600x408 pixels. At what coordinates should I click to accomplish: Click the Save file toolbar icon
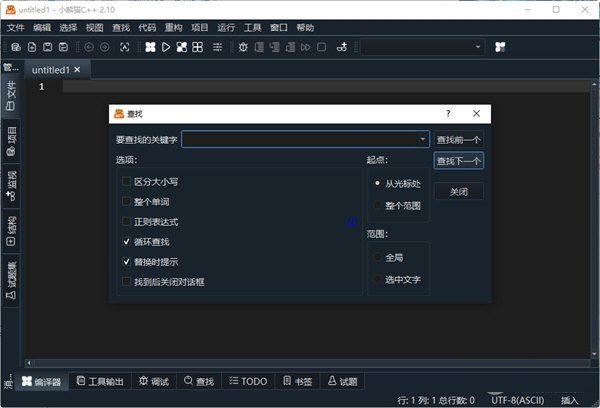pos(48,47)
